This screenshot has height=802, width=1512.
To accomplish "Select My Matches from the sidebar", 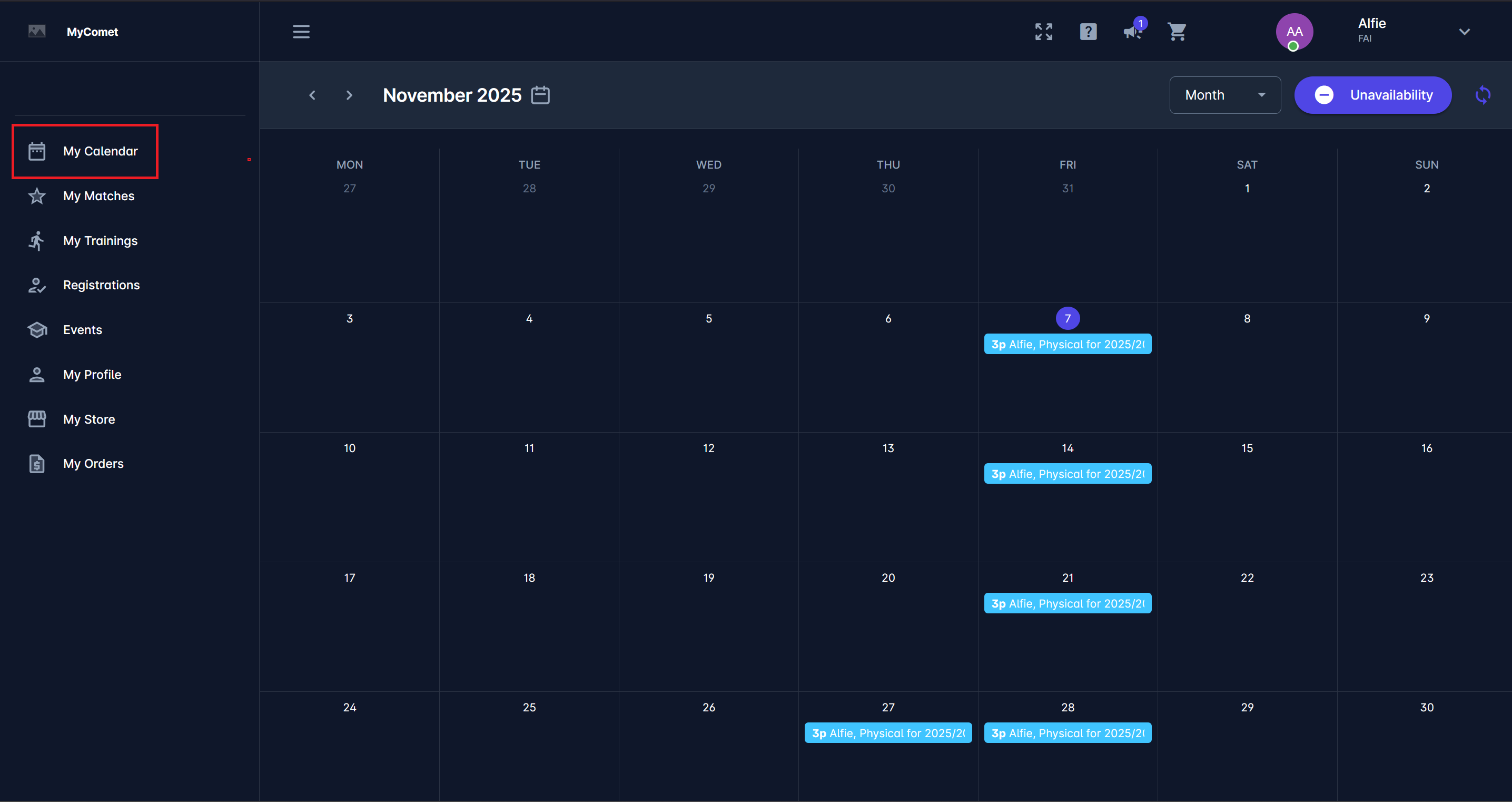I will [x=98, y=195].
